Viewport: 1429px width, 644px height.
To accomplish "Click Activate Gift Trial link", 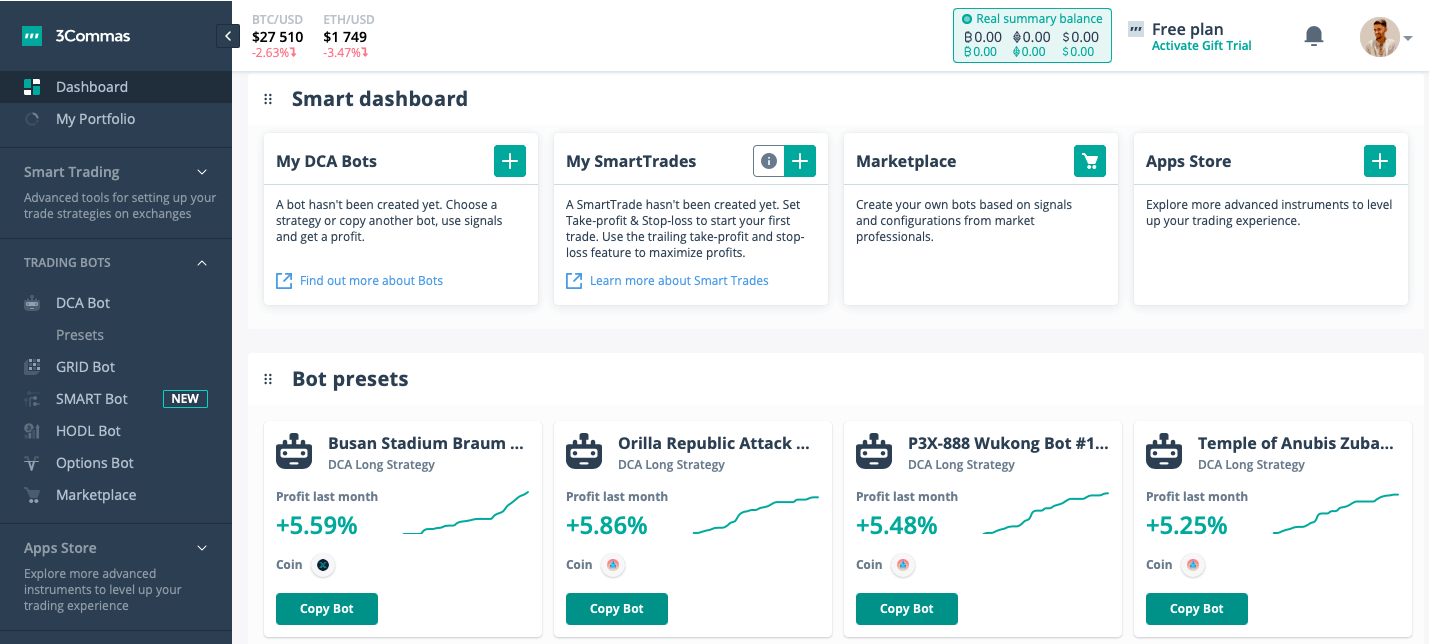I will (1201, 44).
